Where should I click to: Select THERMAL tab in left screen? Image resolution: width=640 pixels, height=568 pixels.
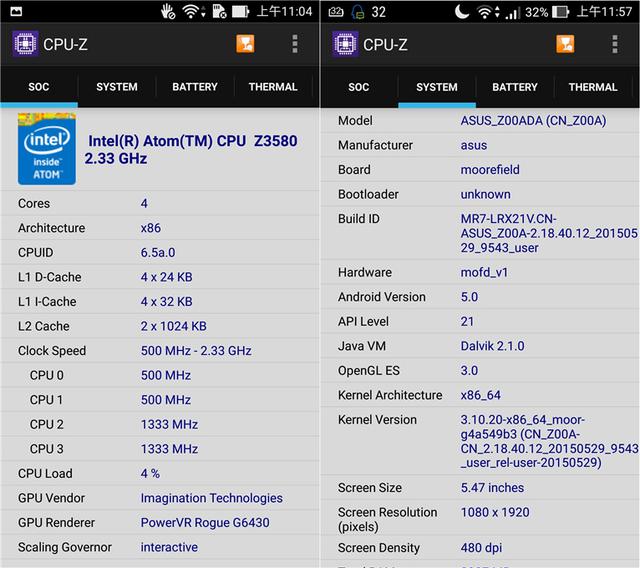(x=273, y=87)
